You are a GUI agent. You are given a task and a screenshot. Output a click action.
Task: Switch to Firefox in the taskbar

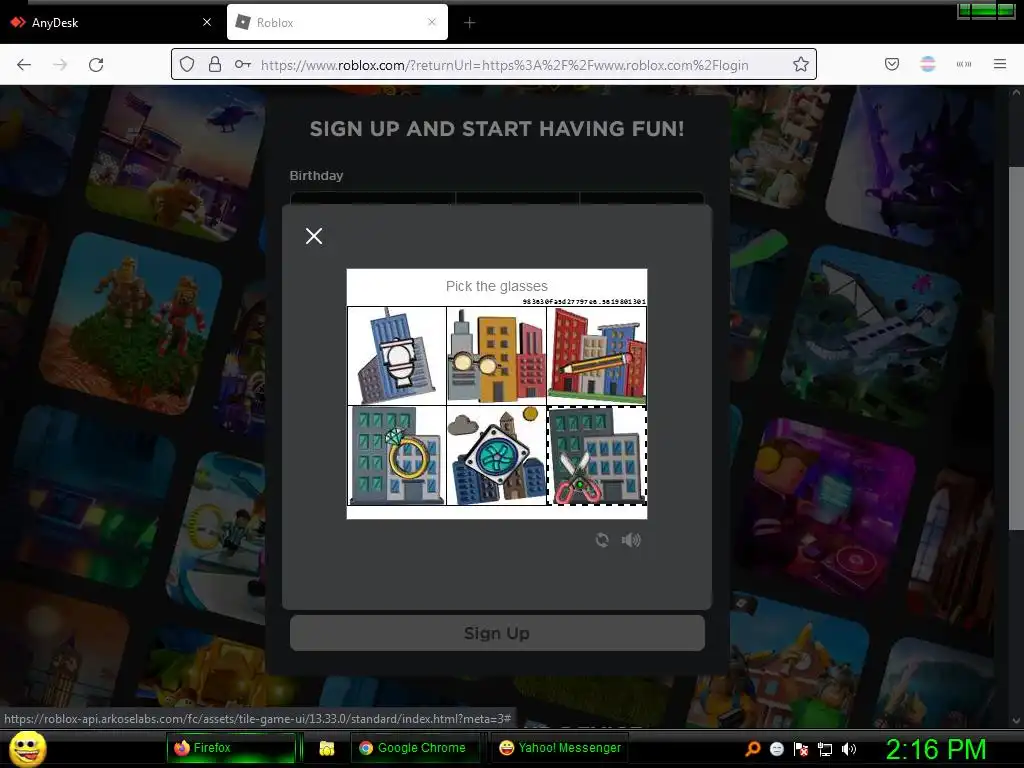(x=231, y=748)
